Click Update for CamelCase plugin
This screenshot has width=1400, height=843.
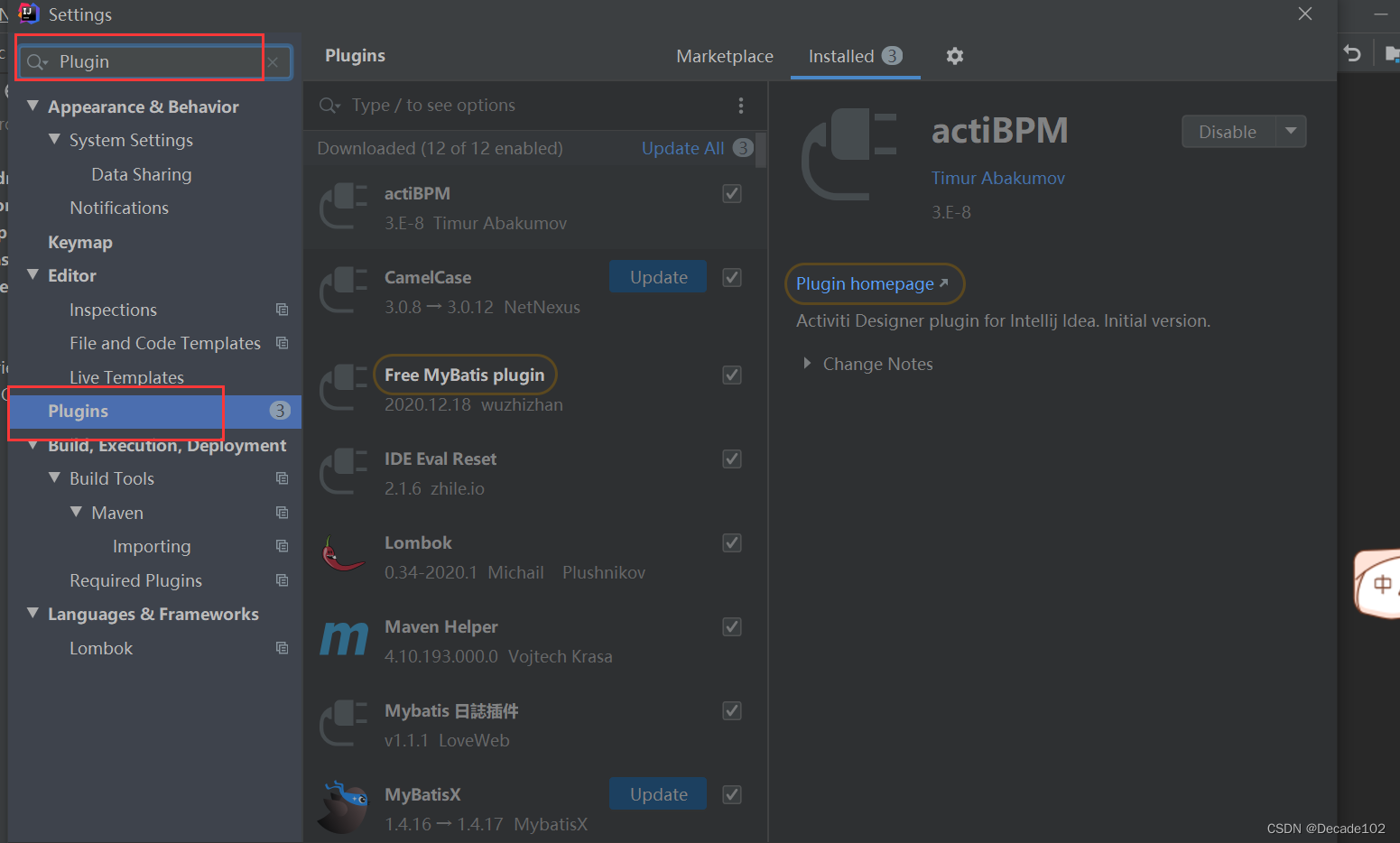[x=658, y=277]
